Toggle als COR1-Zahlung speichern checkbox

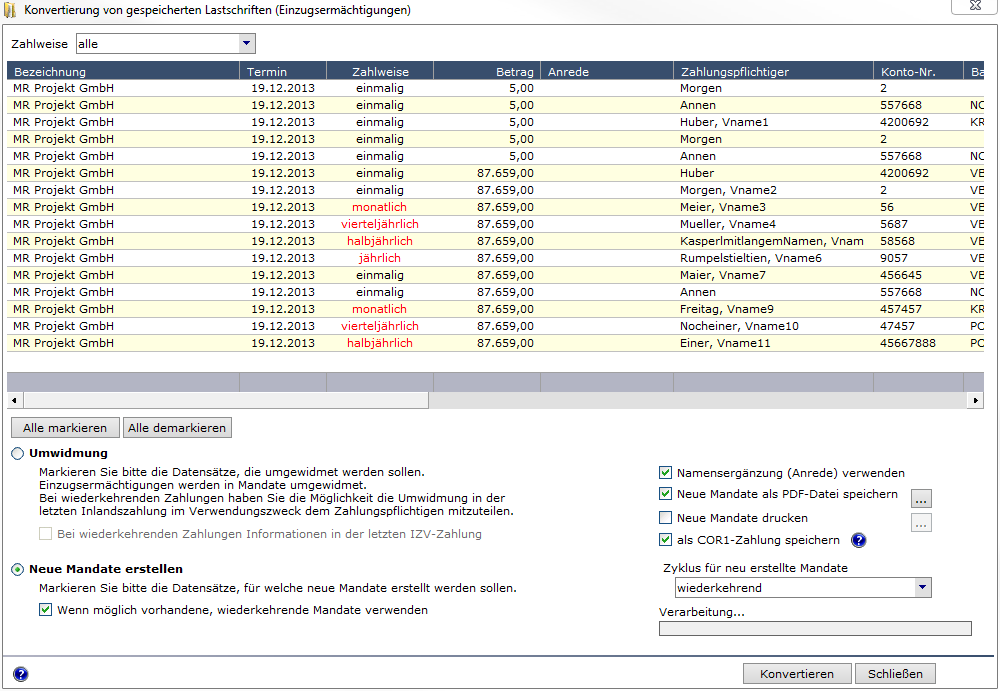pos(665,540)
